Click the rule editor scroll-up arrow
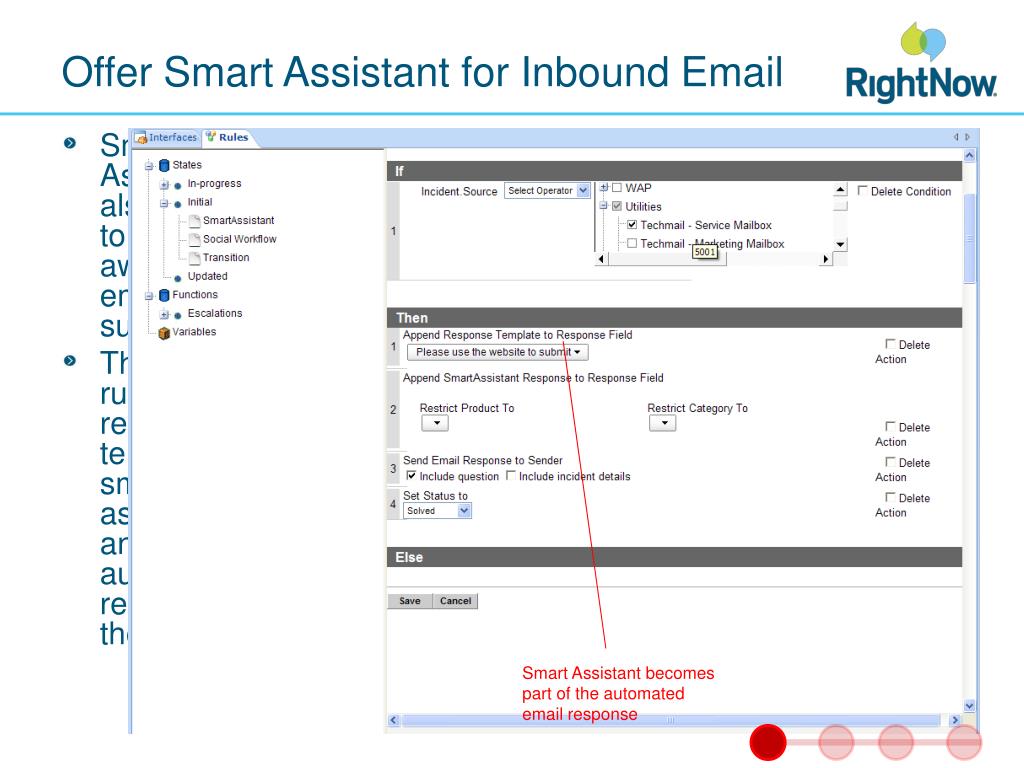 click(x=969, y=155)
